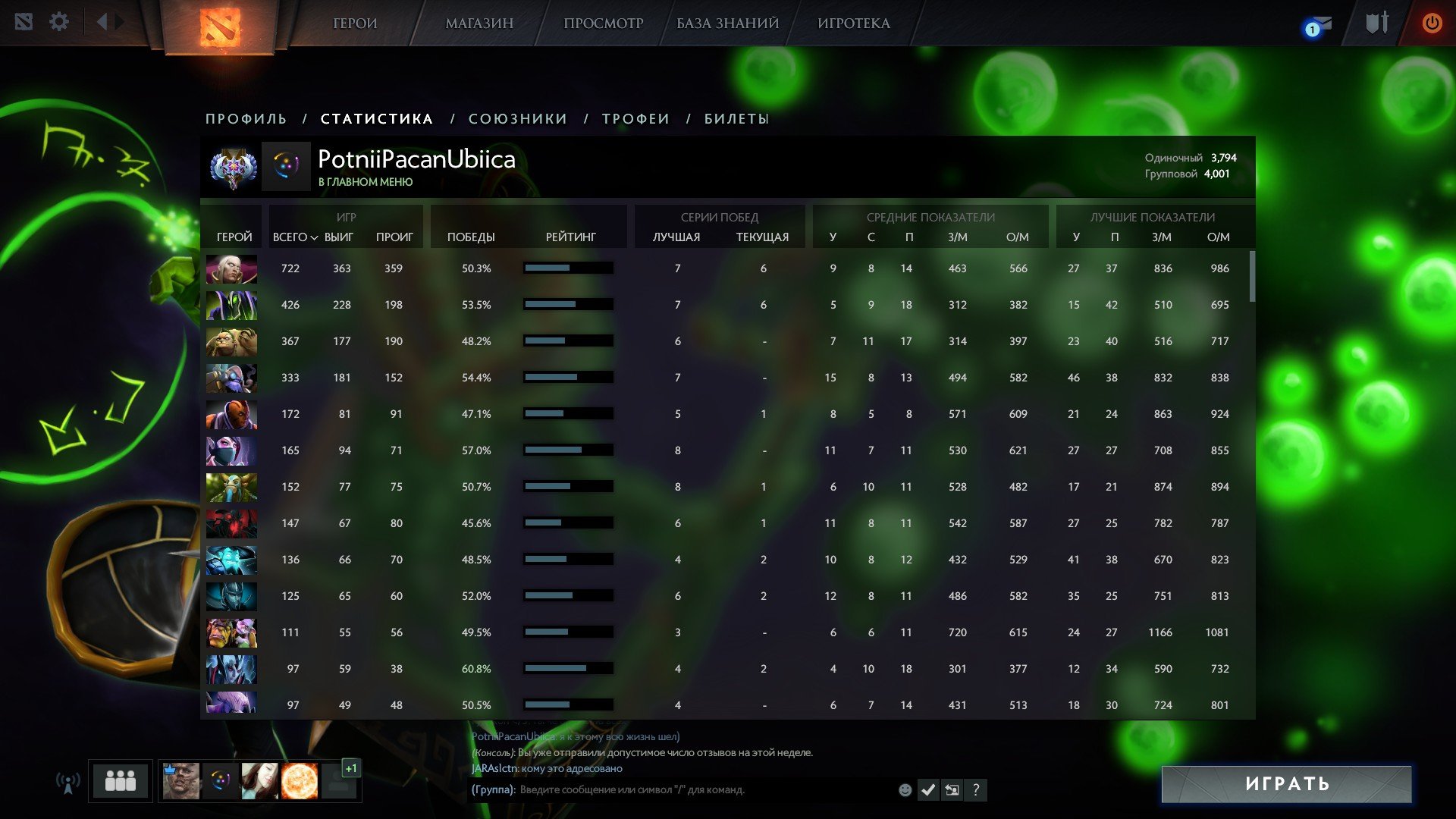Click the chat channel switch icon

click(x=952, y=790)
